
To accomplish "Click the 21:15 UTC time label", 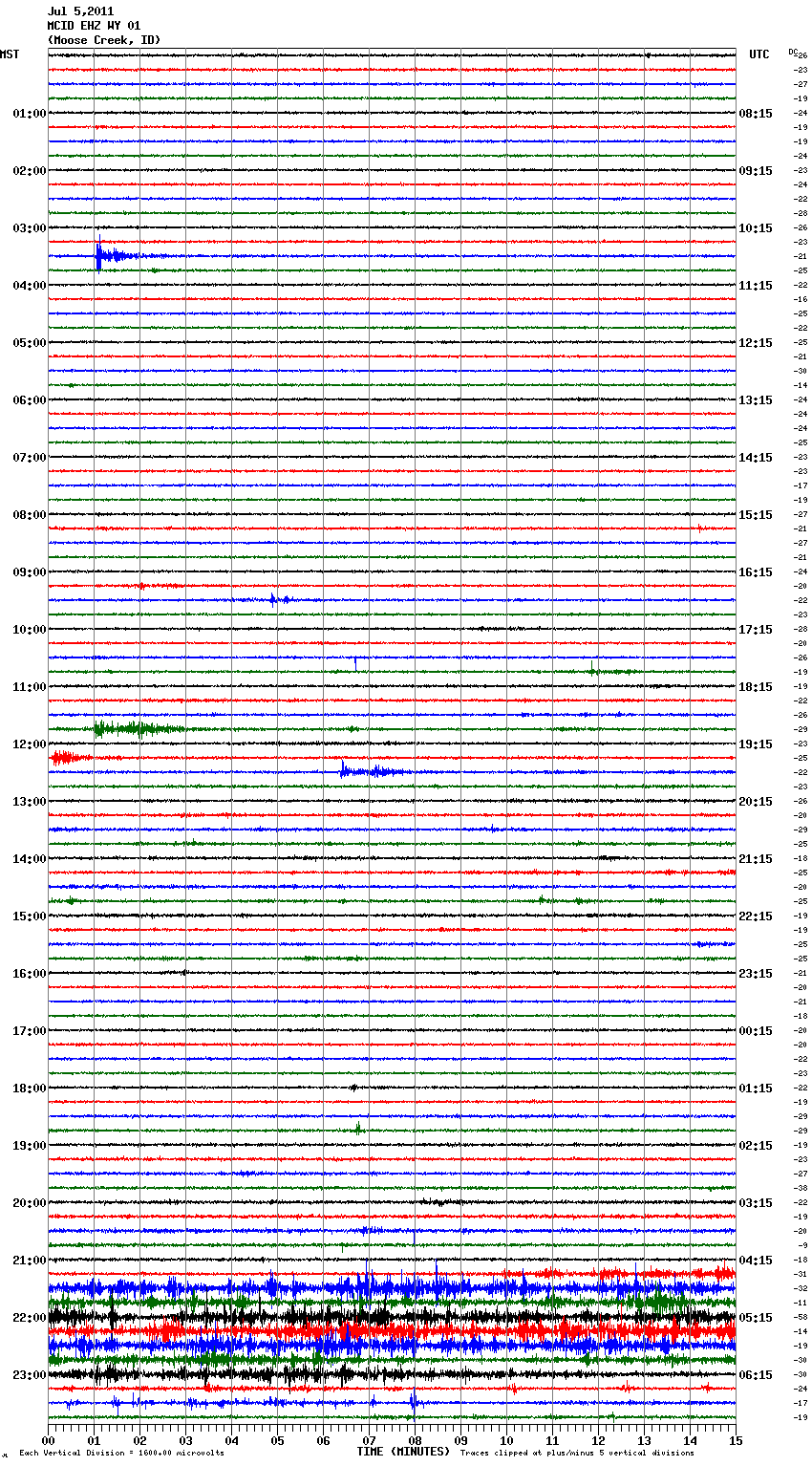I will (x=756, y=859).
